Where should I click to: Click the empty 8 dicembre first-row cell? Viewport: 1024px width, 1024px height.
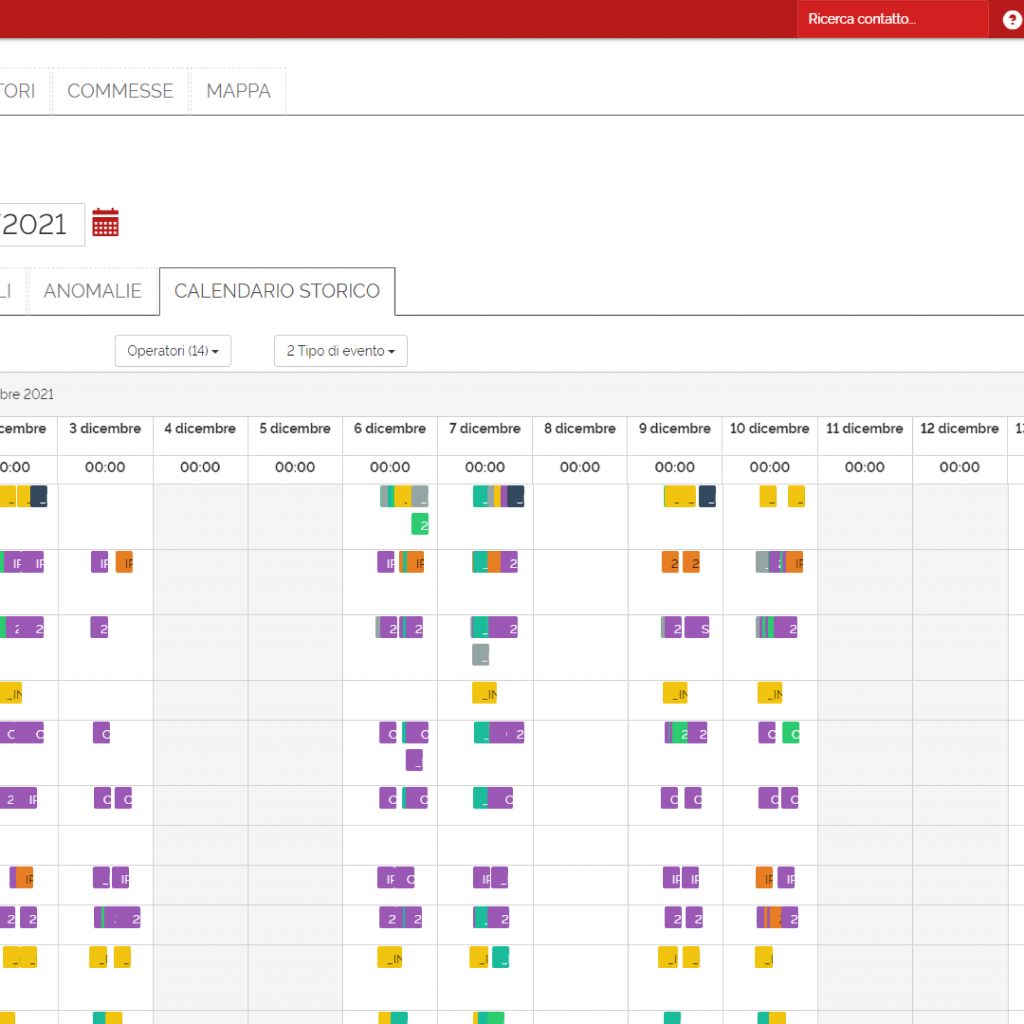[580, 516]
